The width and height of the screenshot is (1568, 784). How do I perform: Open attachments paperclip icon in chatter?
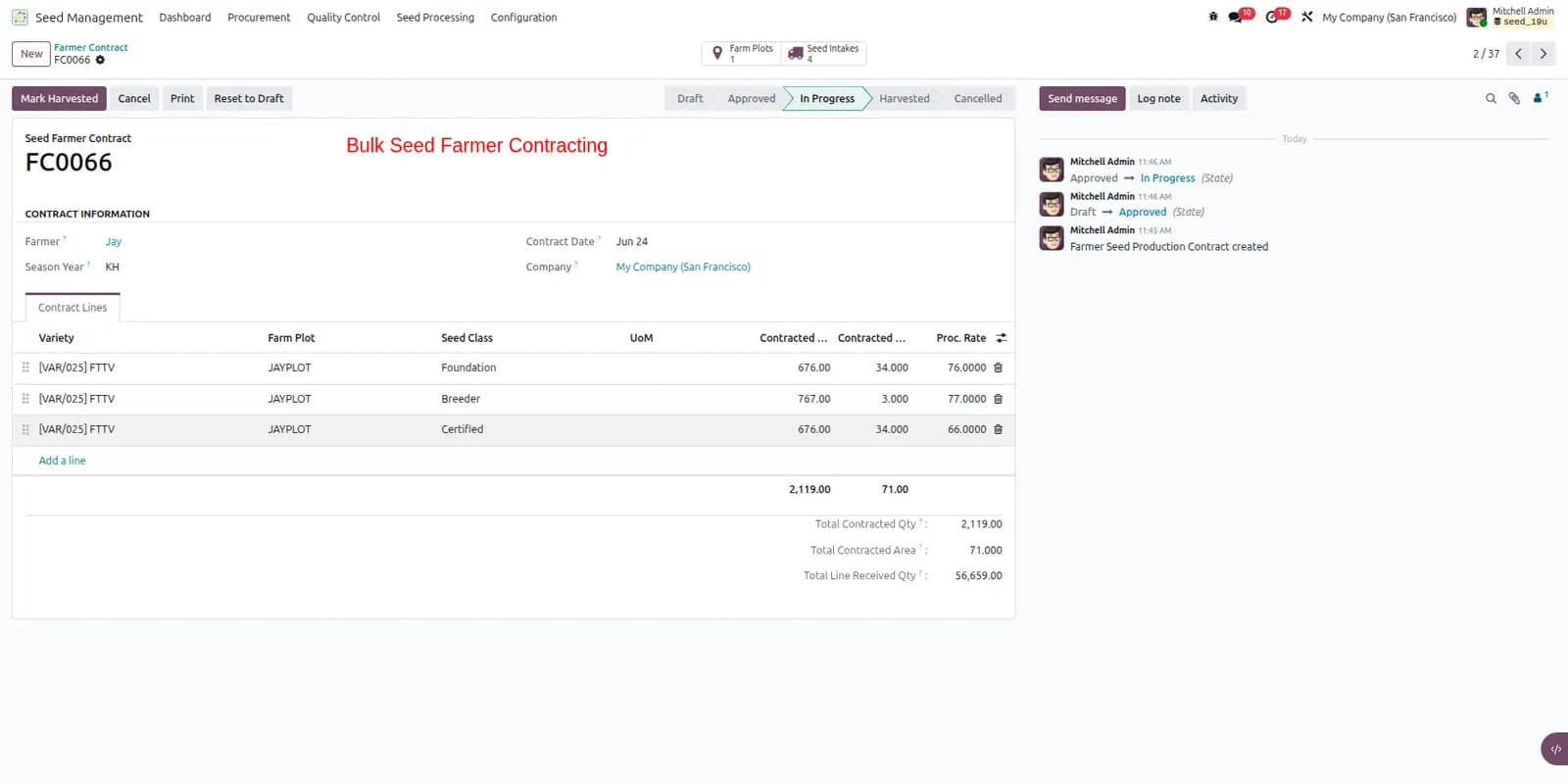coord(1514,98)
